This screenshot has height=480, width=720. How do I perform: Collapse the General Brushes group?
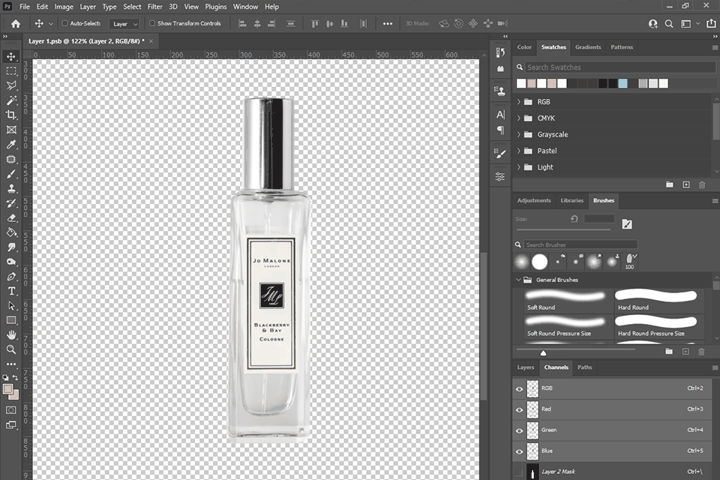[x=518, y=280]
